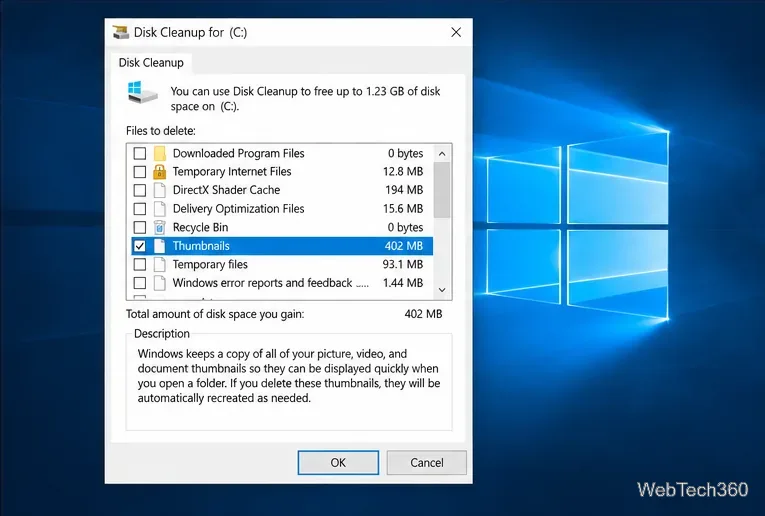765x516 pixels.
Task: Check the Temporary files checkbox
Action: [x=140, y=264]
